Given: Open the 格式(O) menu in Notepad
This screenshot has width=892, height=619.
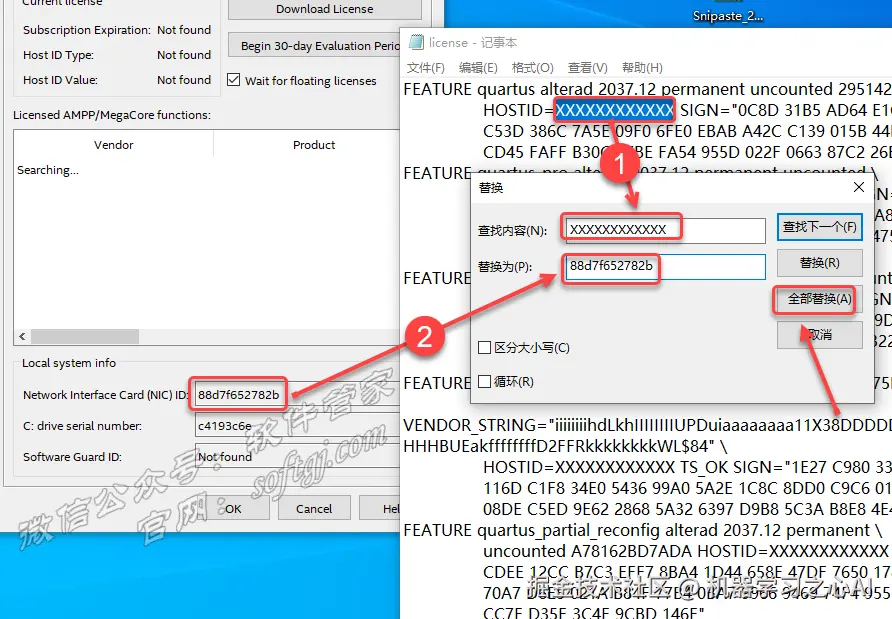Looking at the screenshot, I should point(532,68).
